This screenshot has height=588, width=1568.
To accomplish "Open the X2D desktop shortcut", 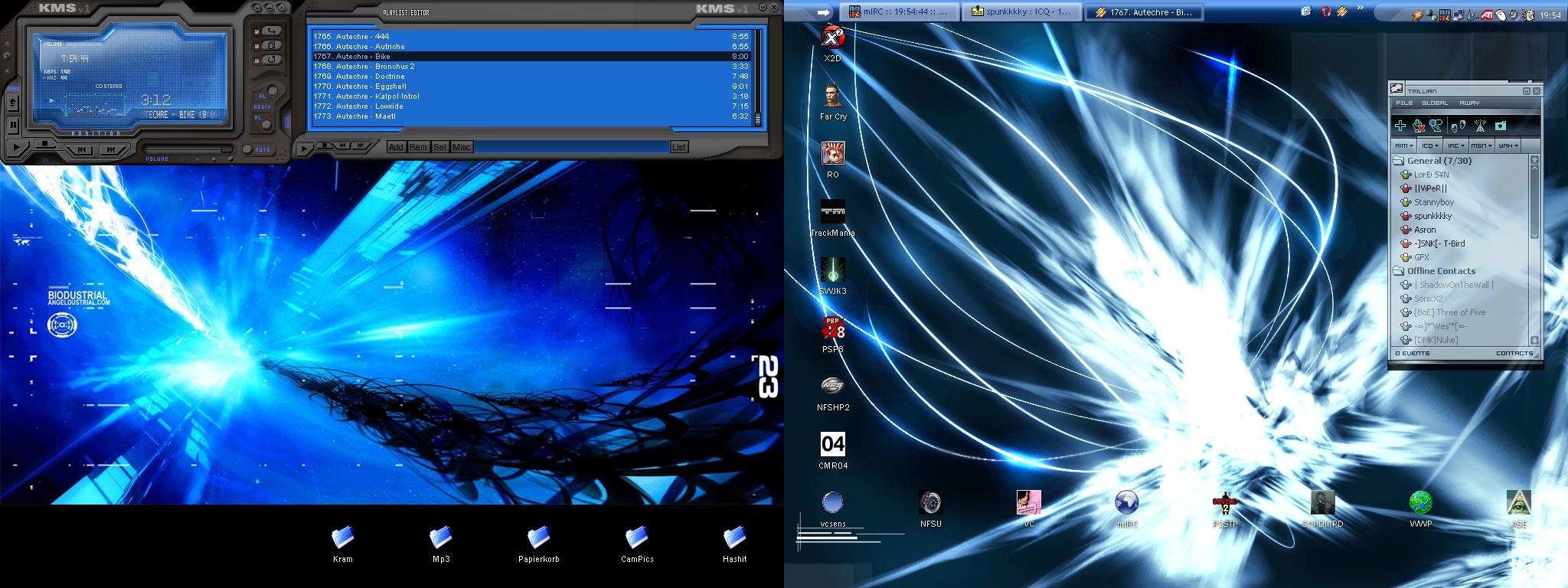I will coord(832,44).
